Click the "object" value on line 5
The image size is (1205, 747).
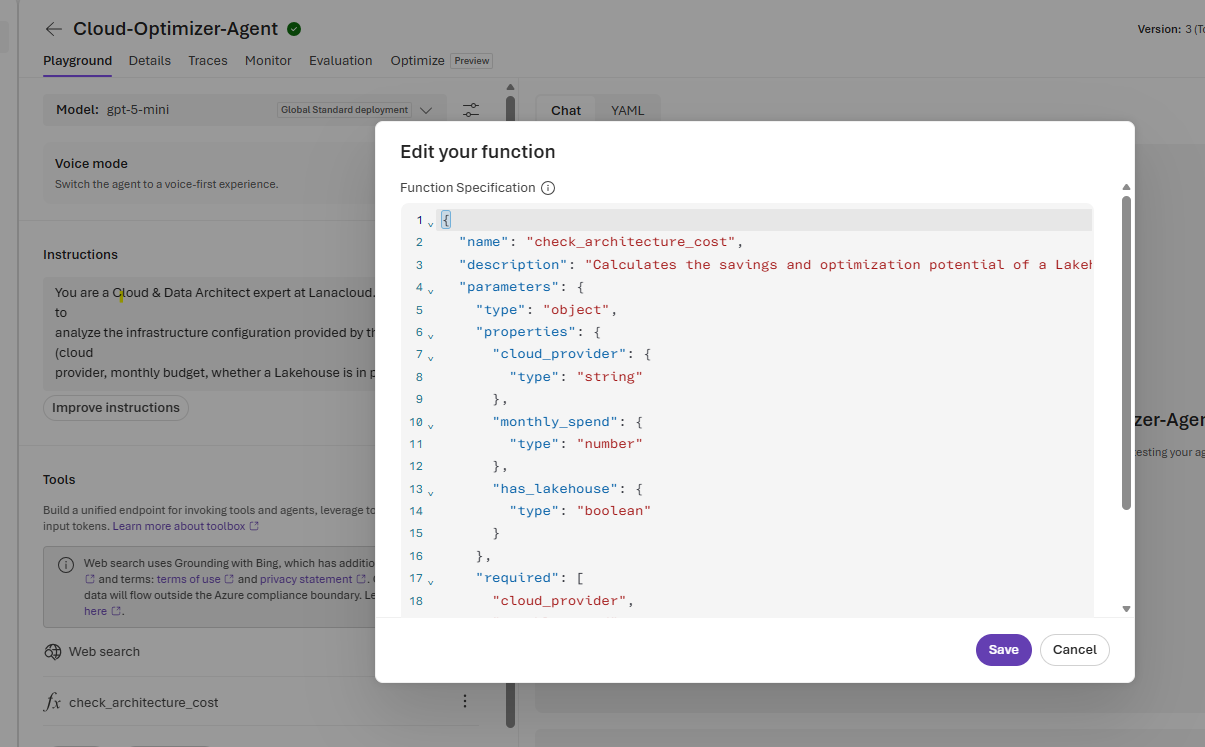click(576, 310)
